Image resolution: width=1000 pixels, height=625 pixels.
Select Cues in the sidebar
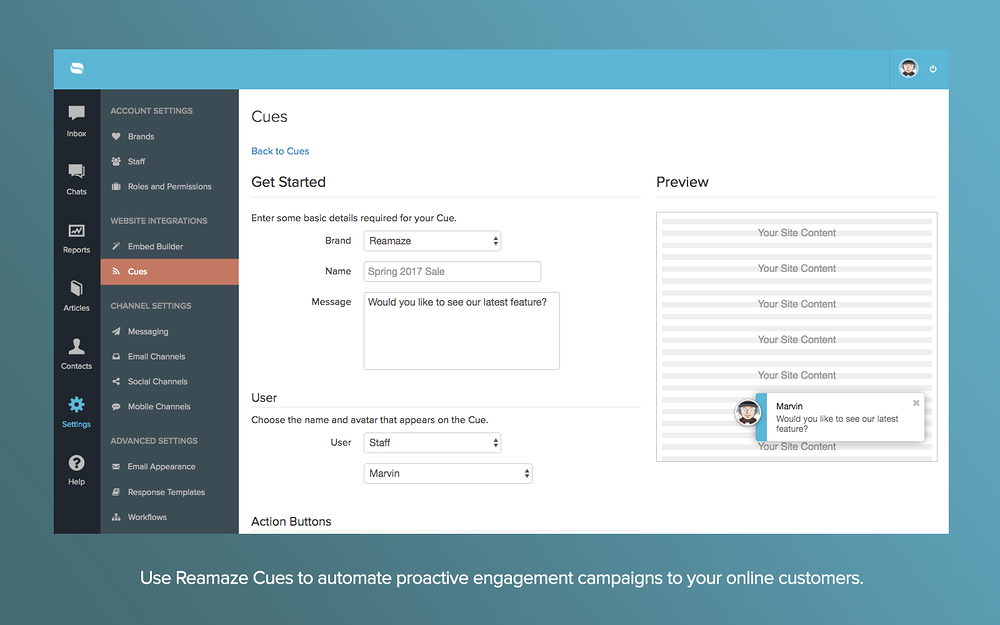point(170,272)
